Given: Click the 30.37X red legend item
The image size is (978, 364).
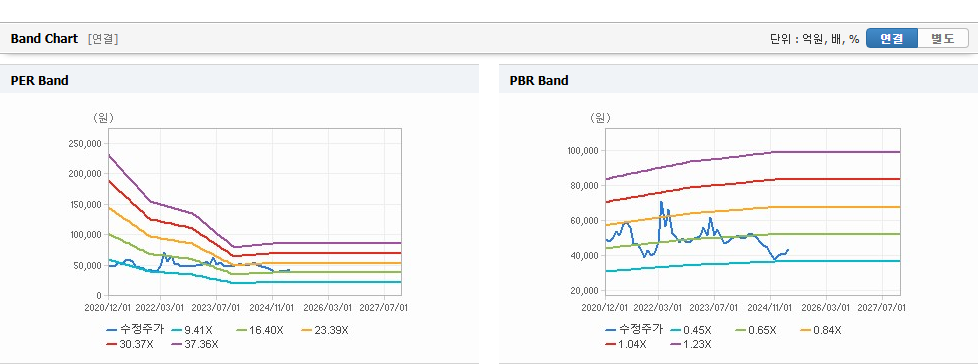Looking at the screenshot, I should coord(130,344).
